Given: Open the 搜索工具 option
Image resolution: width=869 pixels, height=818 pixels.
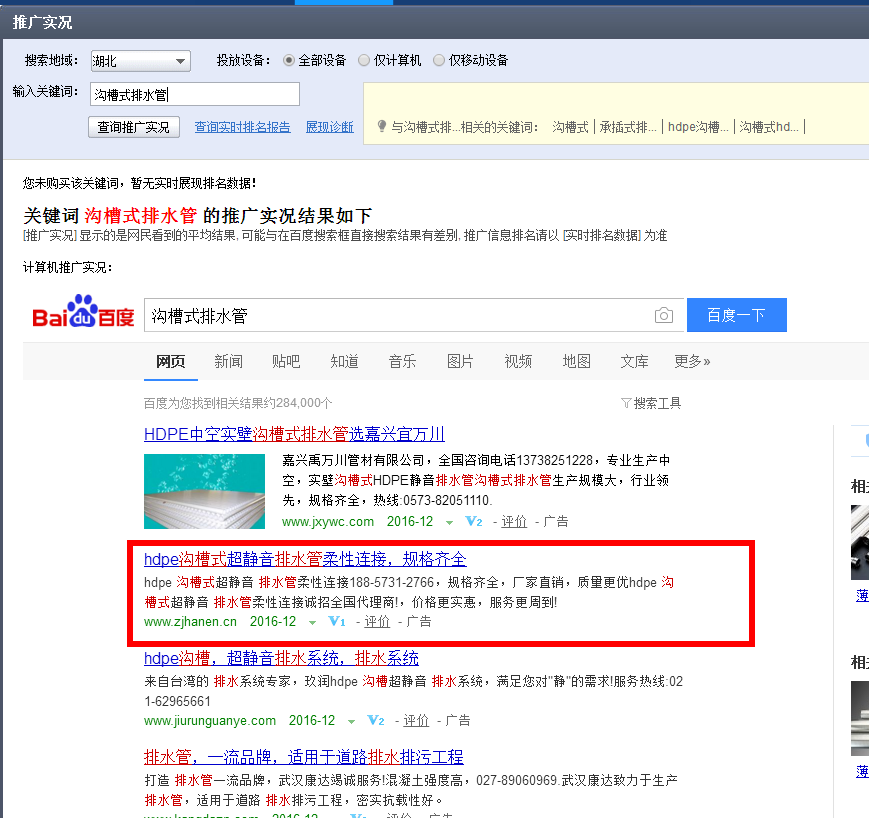Looking at the screenshot, I should coord(657,403).
